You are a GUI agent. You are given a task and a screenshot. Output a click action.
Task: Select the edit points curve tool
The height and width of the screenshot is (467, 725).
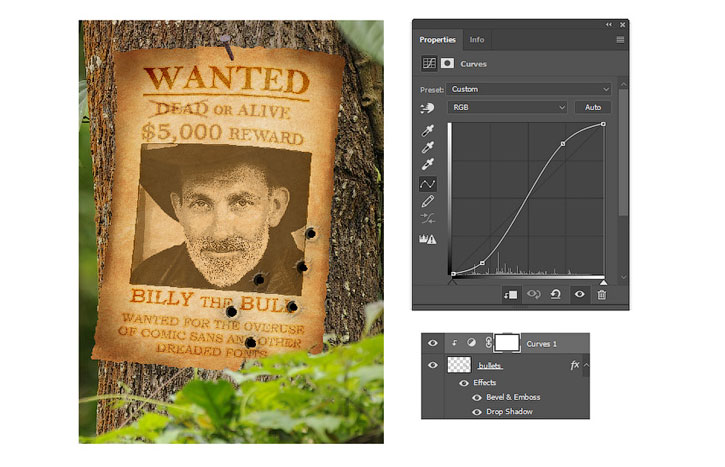coord(427,184)
